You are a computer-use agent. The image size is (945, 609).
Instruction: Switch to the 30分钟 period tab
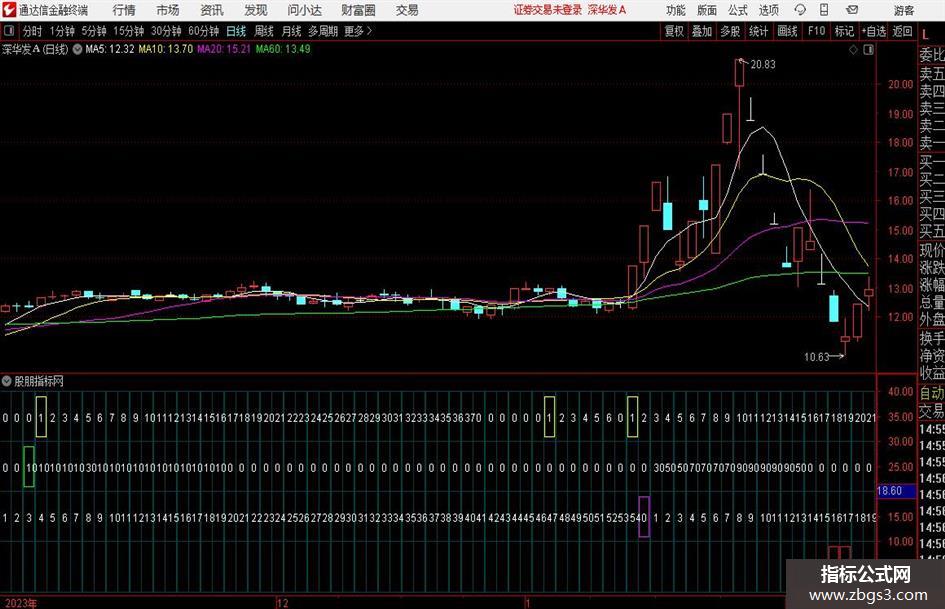(x=166, y=31)
